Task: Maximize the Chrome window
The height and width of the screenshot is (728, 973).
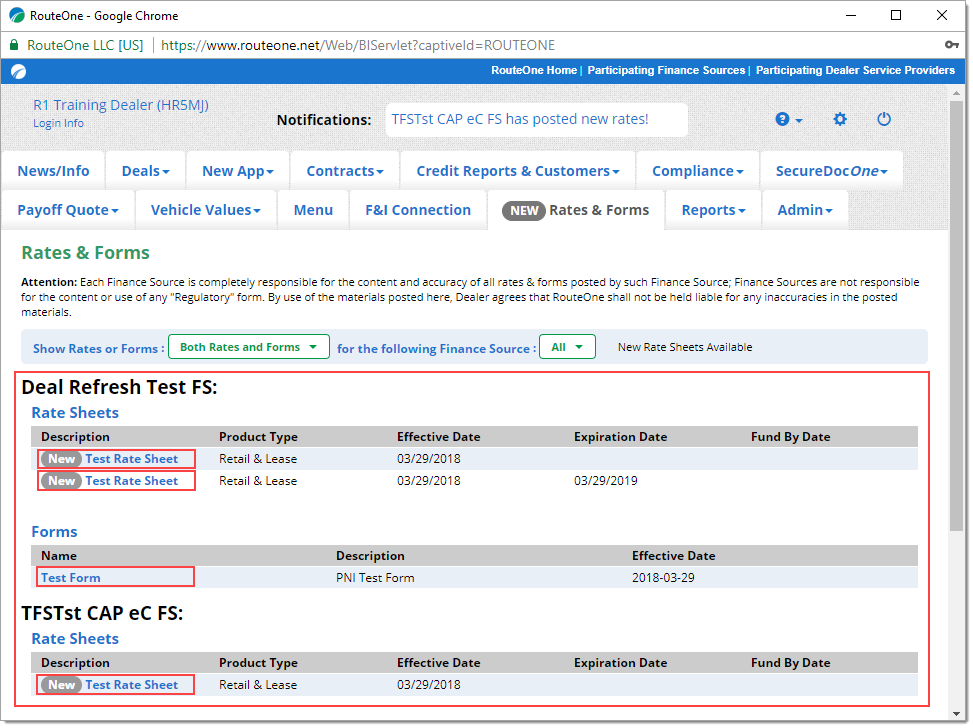Action: (x=895, y=15)
